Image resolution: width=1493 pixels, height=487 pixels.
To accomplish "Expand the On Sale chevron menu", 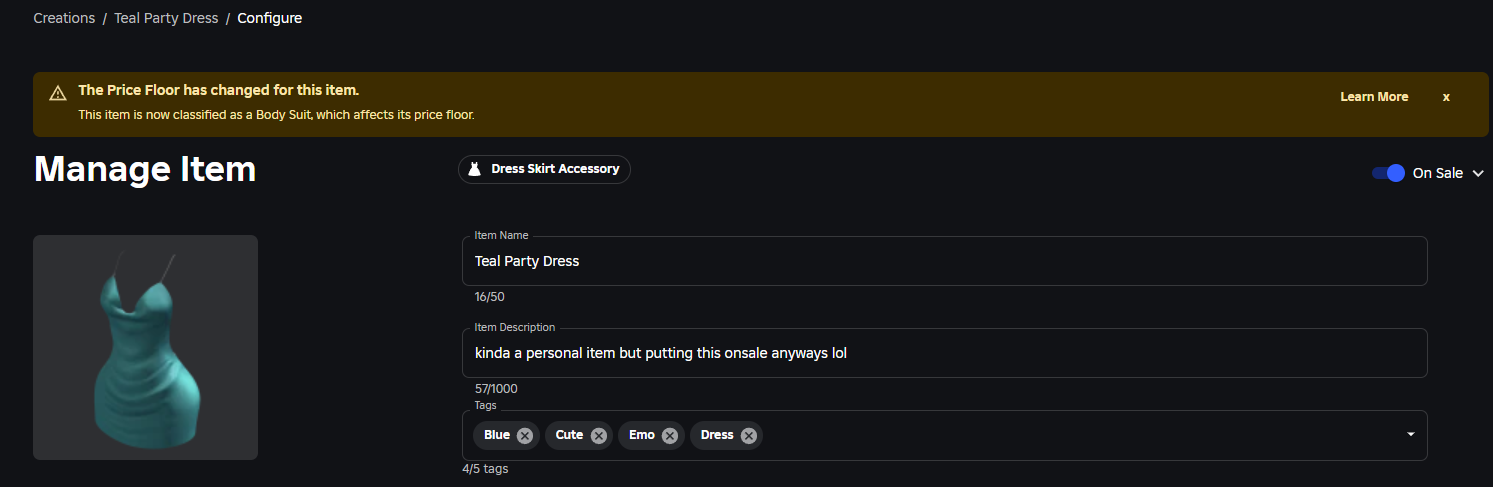I will tap(1478, 174).
